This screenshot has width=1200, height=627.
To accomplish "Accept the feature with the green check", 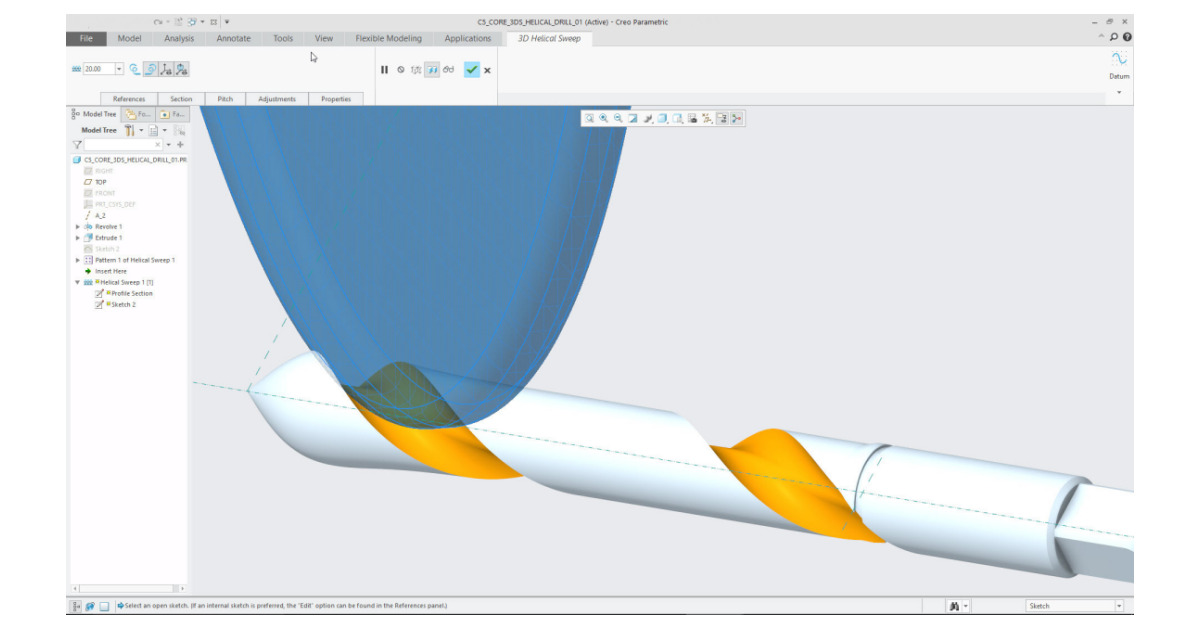I will (x=470, y=71).
